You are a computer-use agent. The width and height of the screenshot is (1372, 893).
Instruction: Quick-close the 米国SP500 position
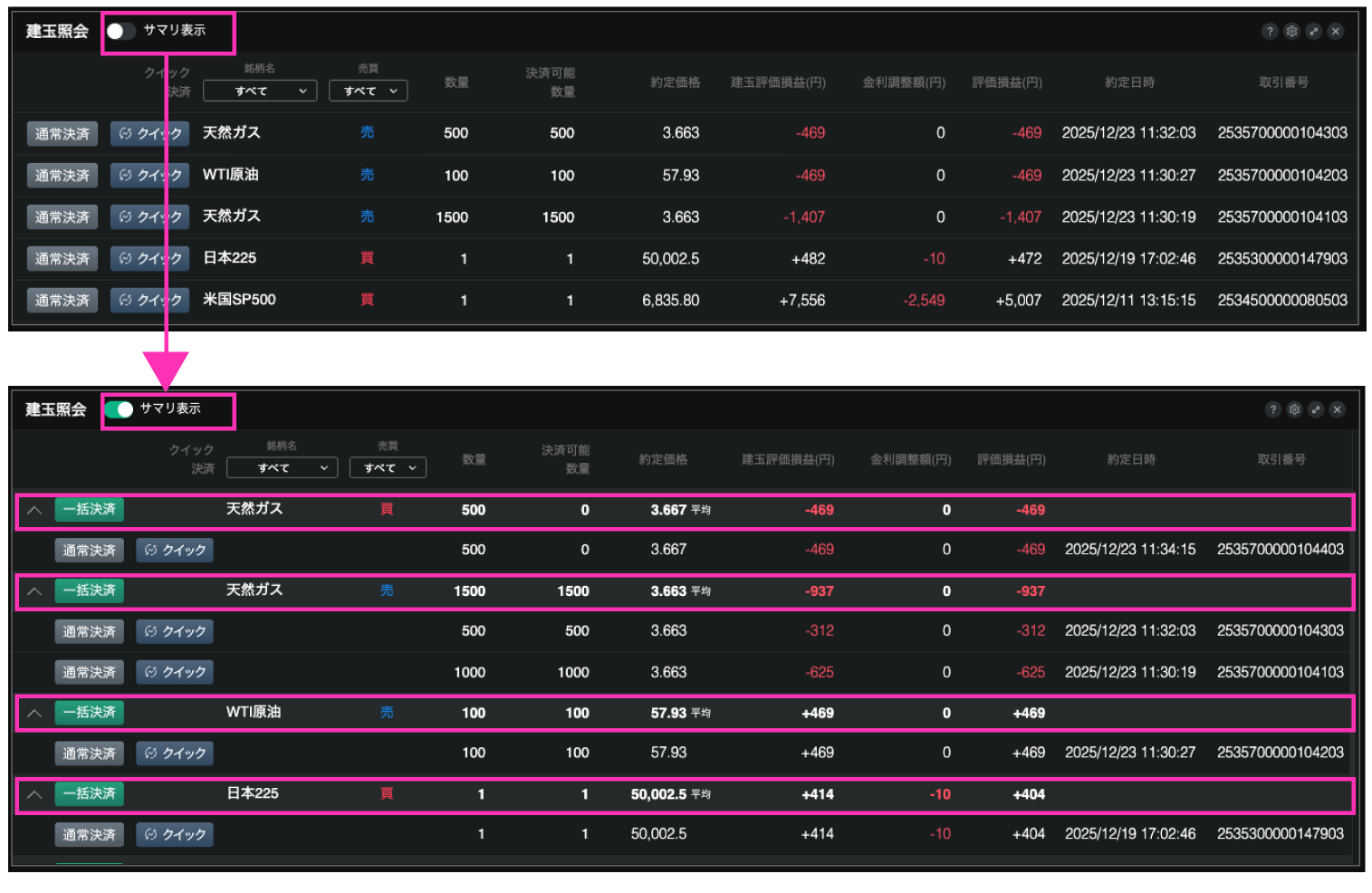click(150, 300)
